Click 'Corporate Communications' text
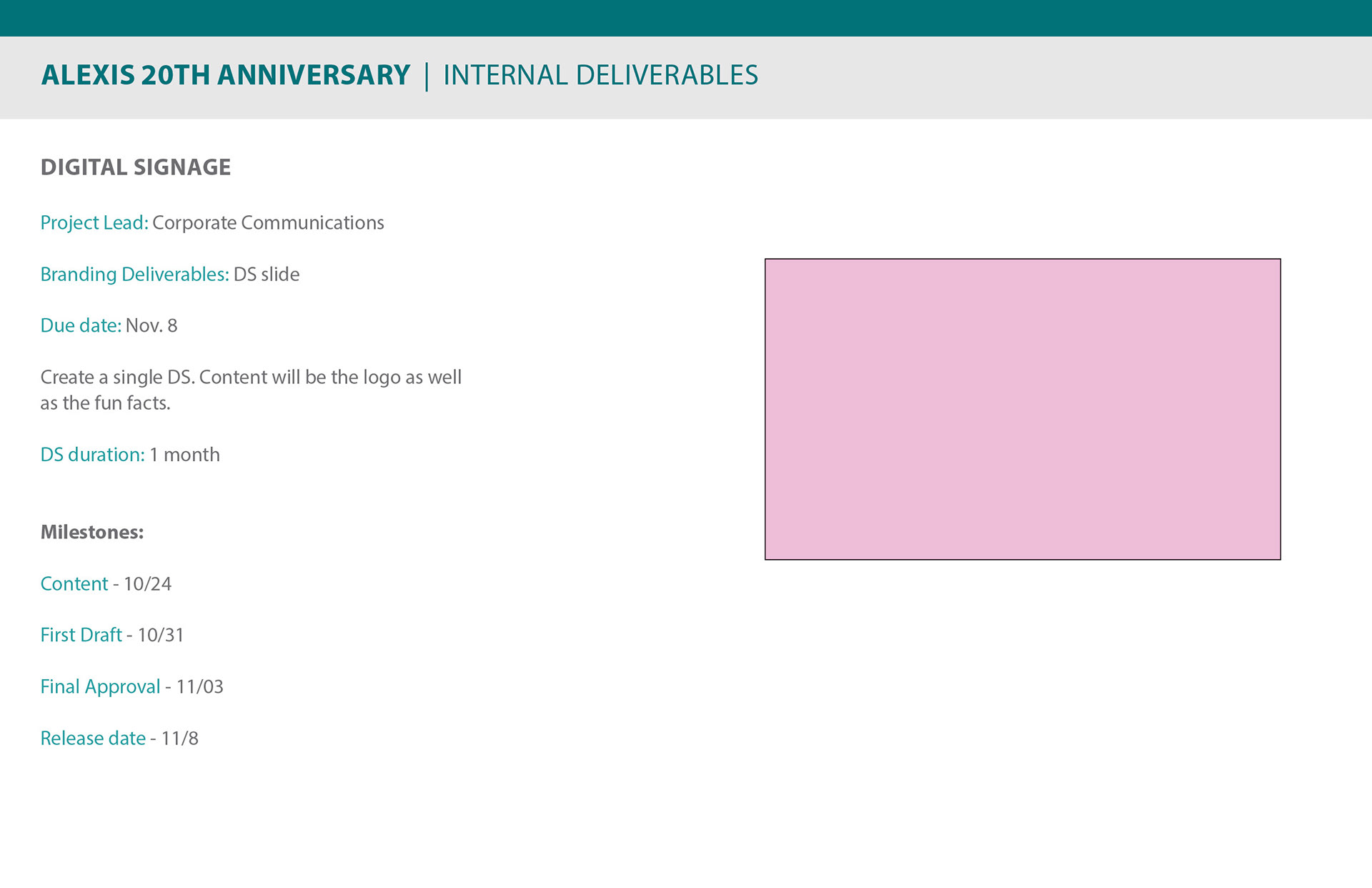The width and height of the screenshot is (1372, 888). pyautogui.click(x=268, y=223)
